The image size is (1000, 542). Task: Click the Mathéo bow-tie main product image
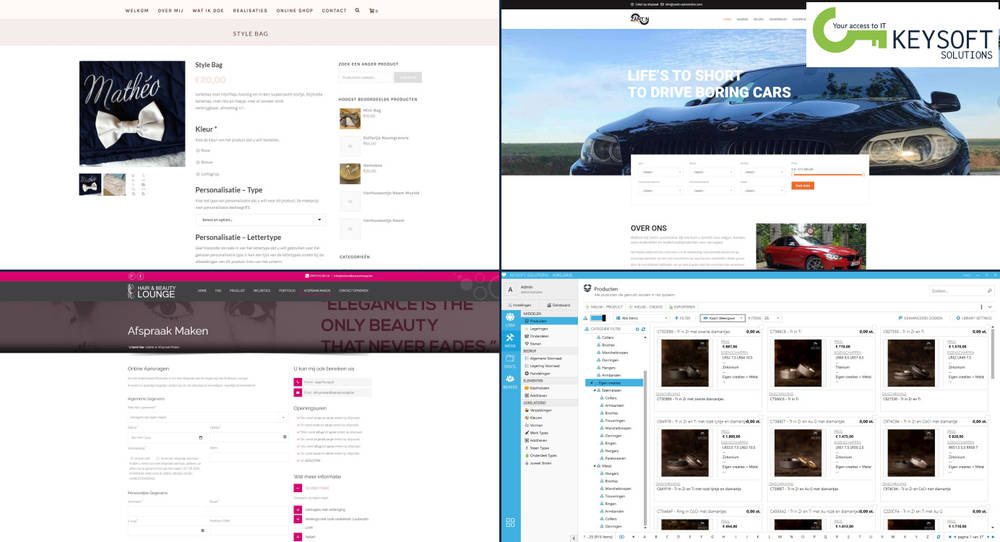tap(132, 114)
